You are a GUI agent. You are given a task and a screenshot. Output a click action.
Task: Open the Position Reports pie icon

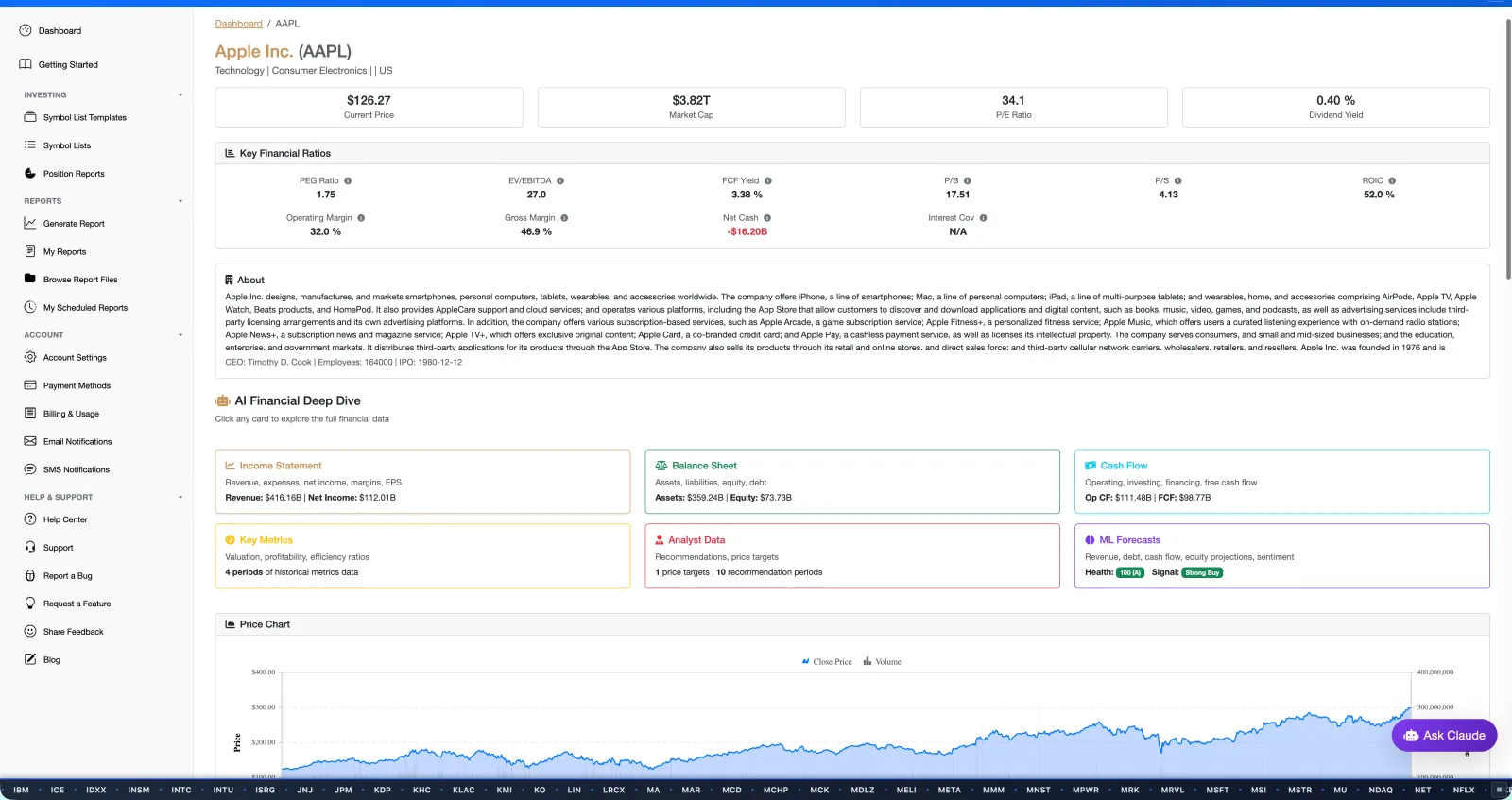click(x=30, y=173)
